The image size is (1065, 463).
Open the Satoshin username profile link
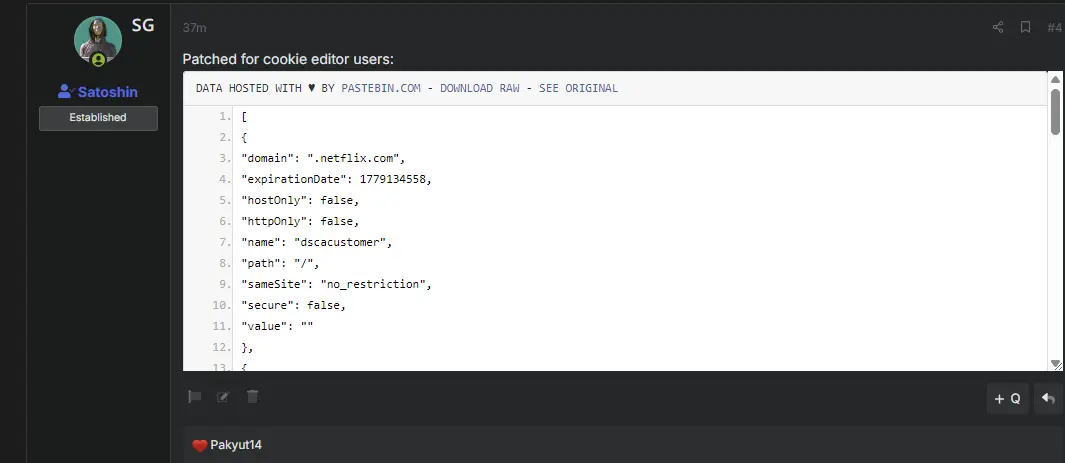[108, 92]
